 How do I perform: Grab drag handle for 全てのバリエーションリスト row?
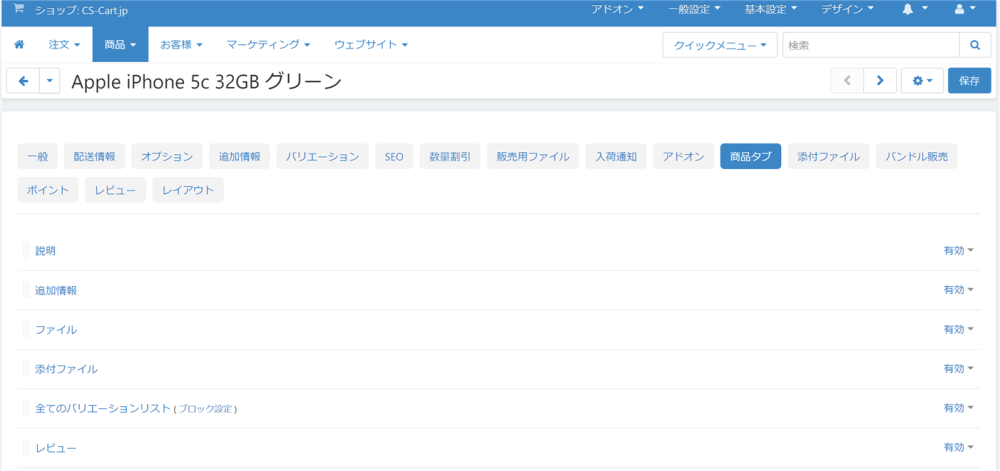click(26, 408)
